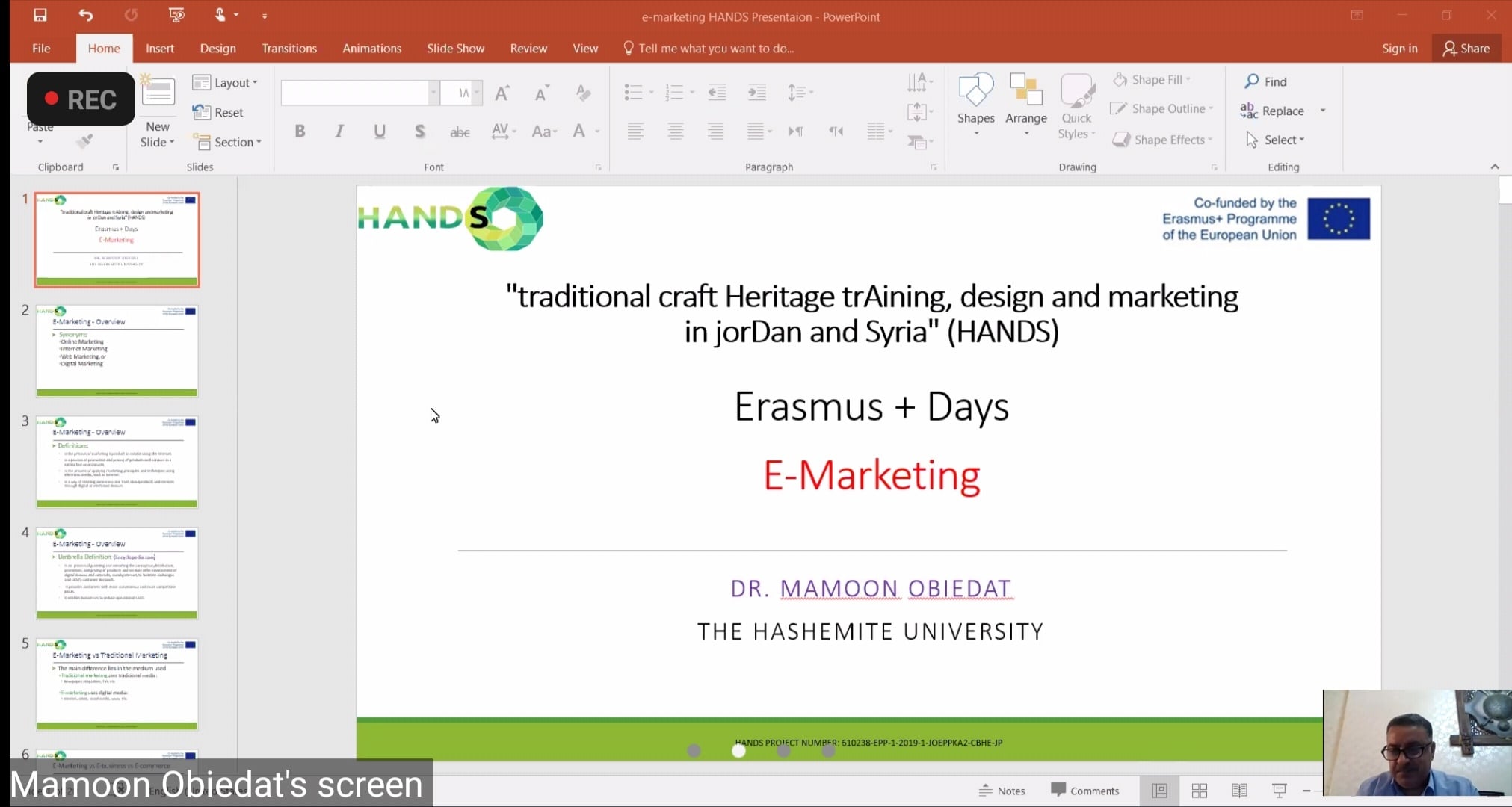This screenshot has width=1512, height=807.
Task: Click Replace in Editing group
Action: click(1272, 111)
